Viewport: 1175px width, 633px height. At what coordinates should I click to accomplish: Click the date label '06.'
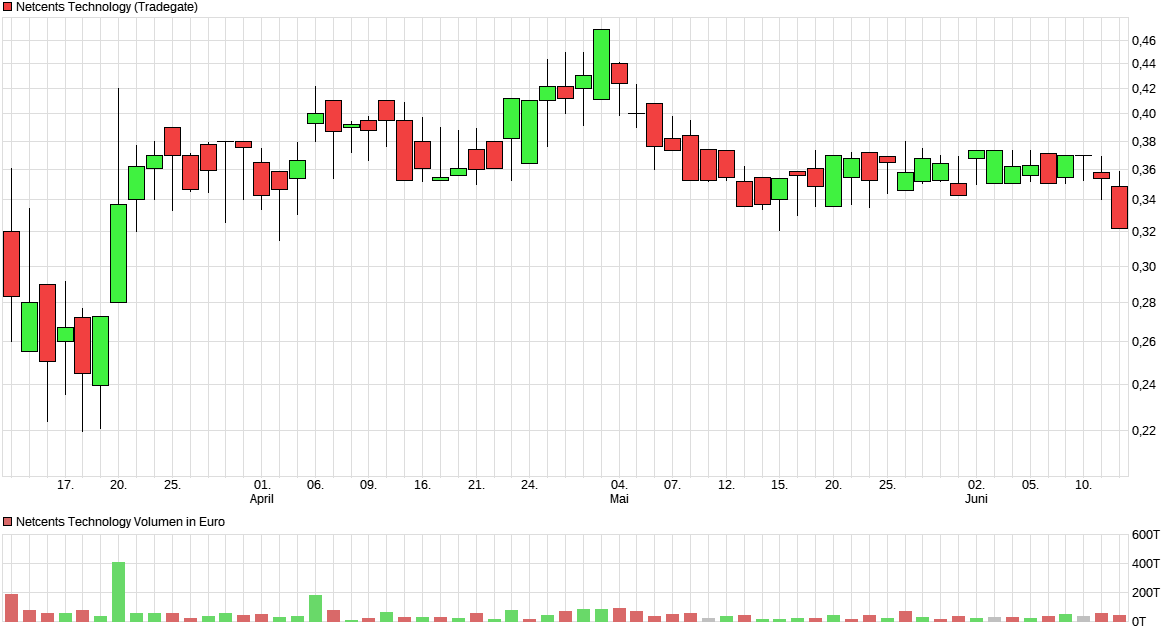click(x=315, y=485)
